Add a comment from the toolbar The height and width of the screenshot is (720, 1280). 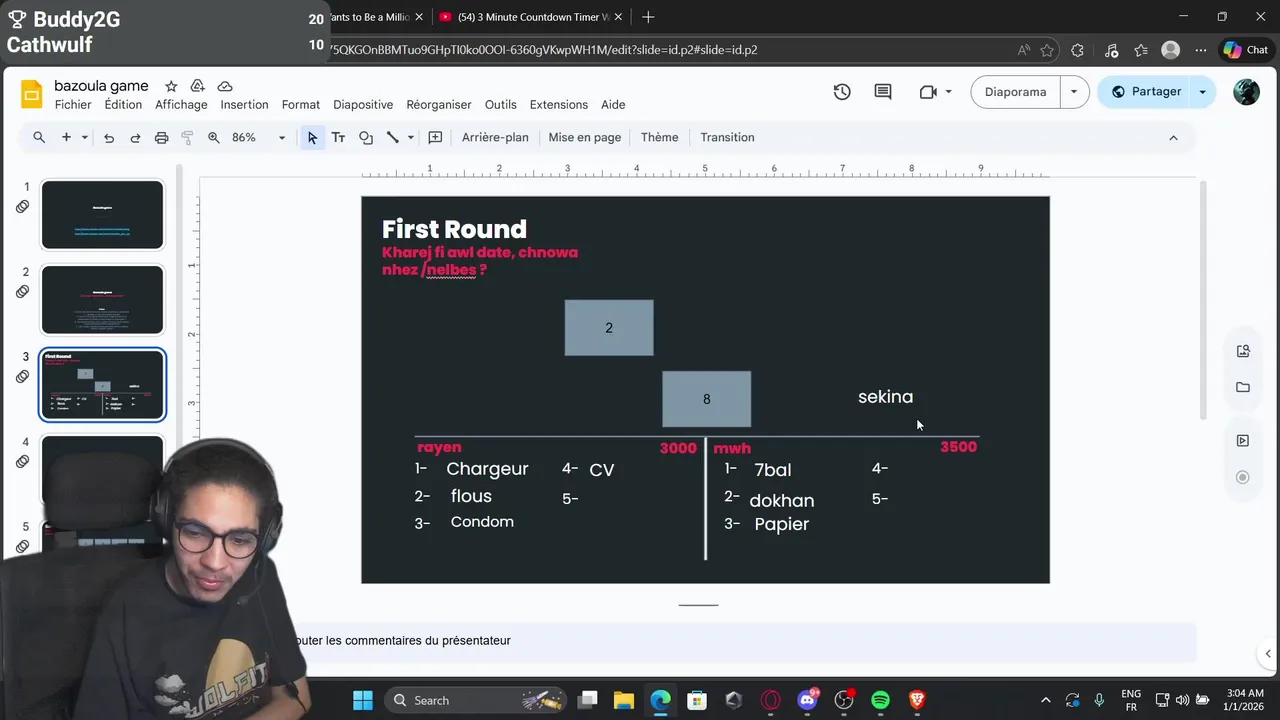pos(435,137)
